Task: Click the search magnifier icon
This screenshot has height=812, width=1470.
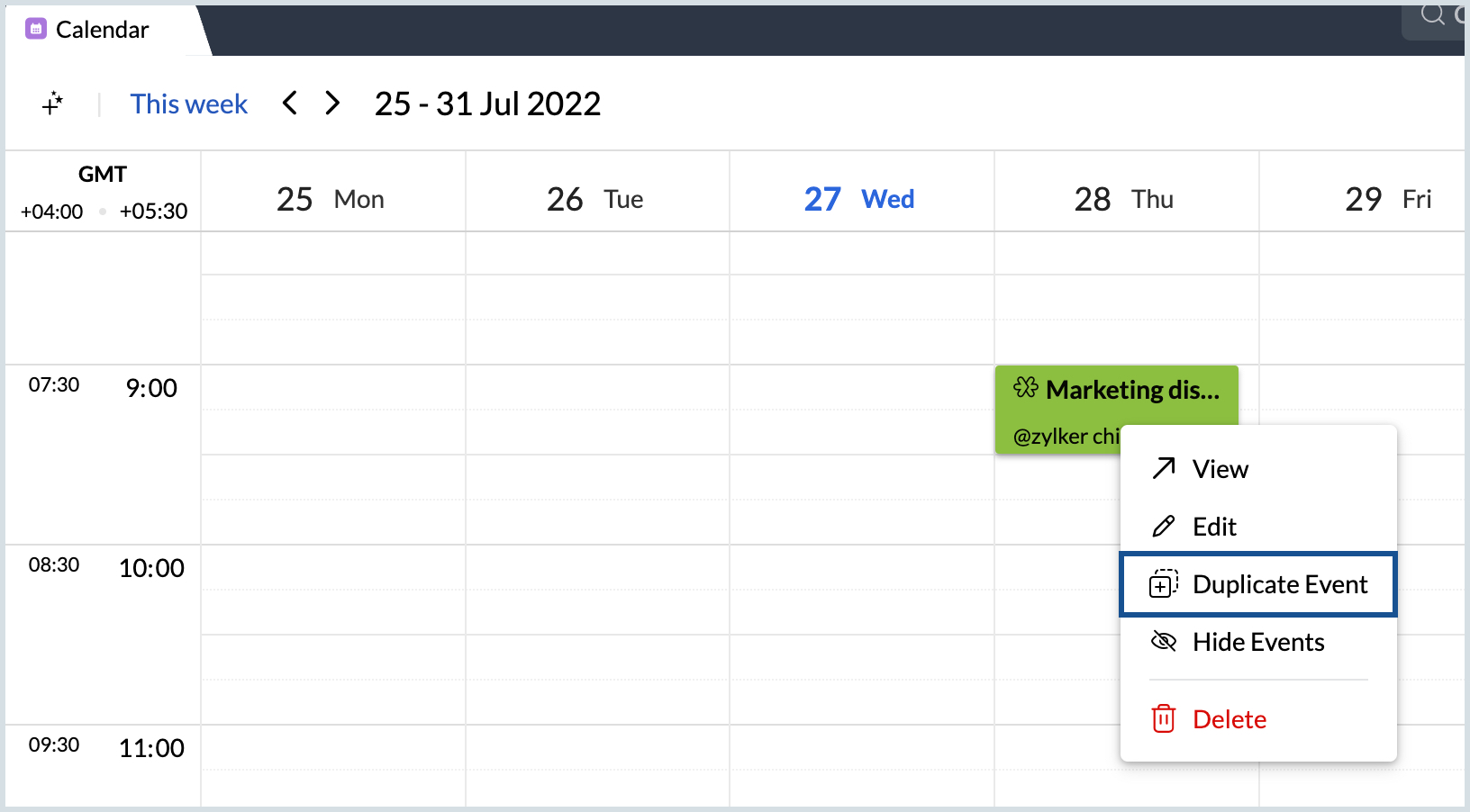Action: tap(1432, 14)
